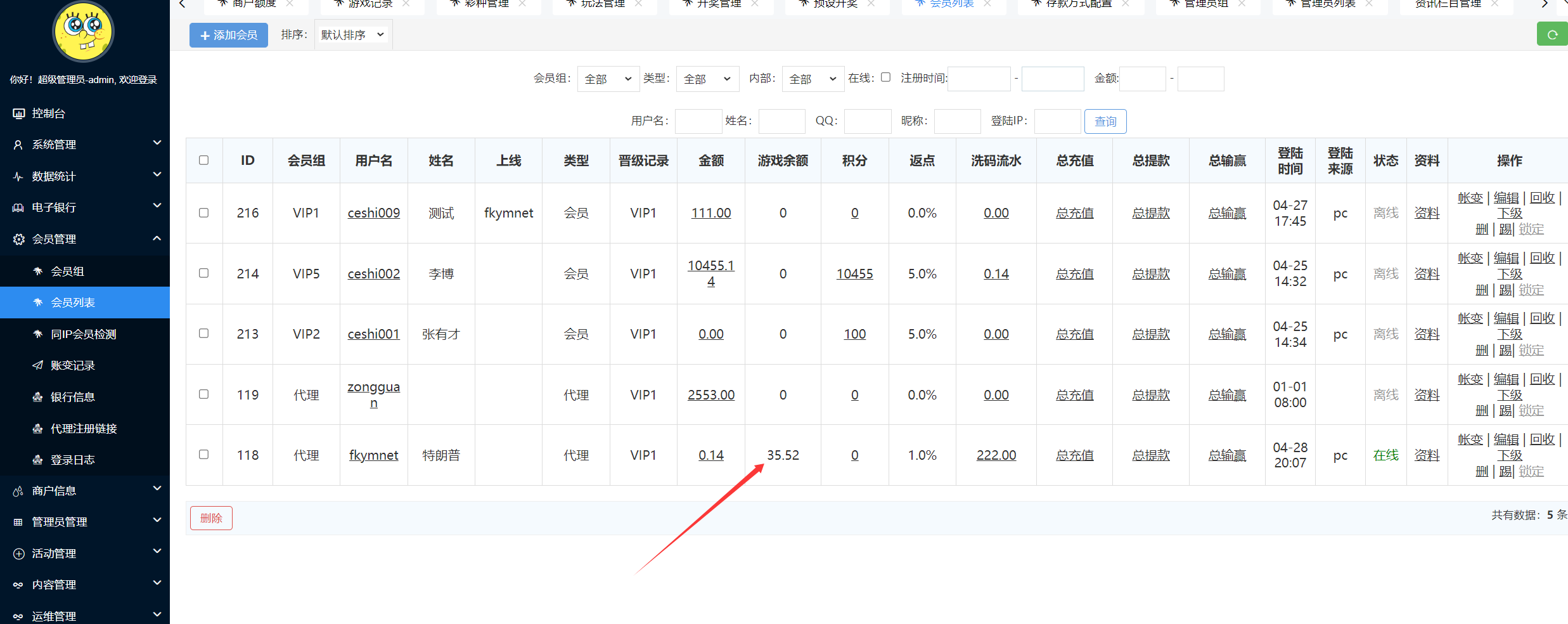Open 账变记录 from the sidebar
This screenshot has height=624, width=1568.
[x=72, y=365]
